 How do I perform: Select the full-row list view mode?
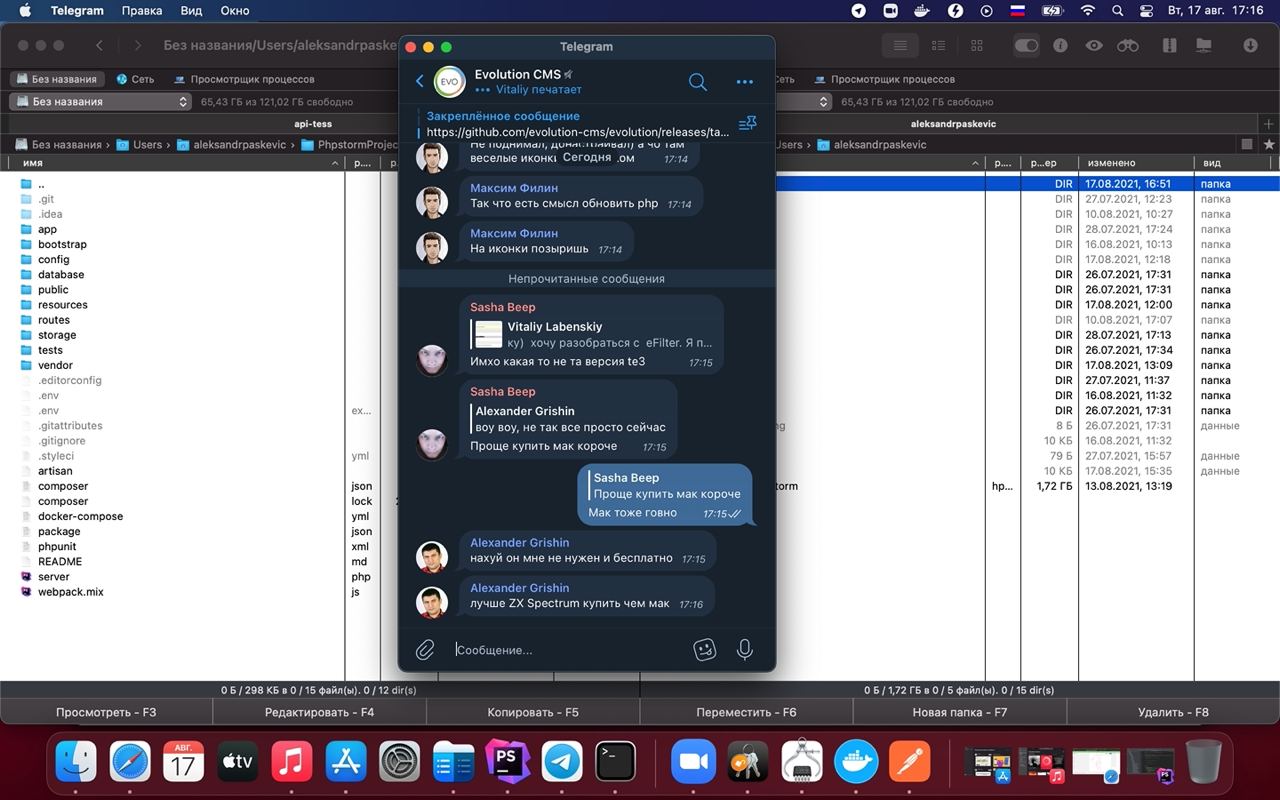tap(900, 46)
